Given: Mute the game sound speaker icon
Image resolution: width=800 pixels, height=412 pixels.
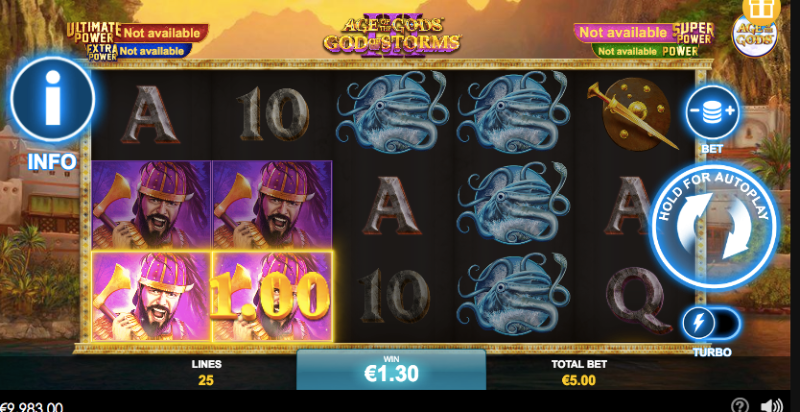Looking at the screenshot, I should click(x=771, y=406).
